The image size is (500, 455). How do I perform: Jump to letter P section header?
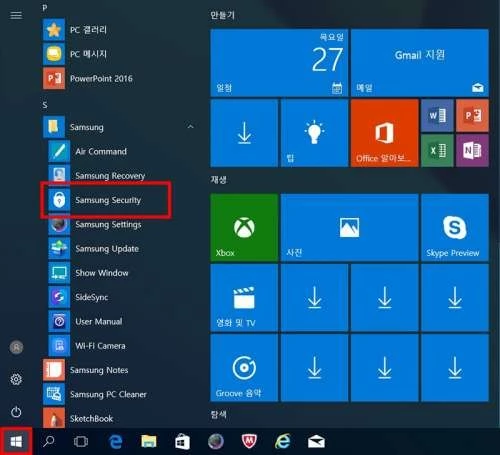45,7
